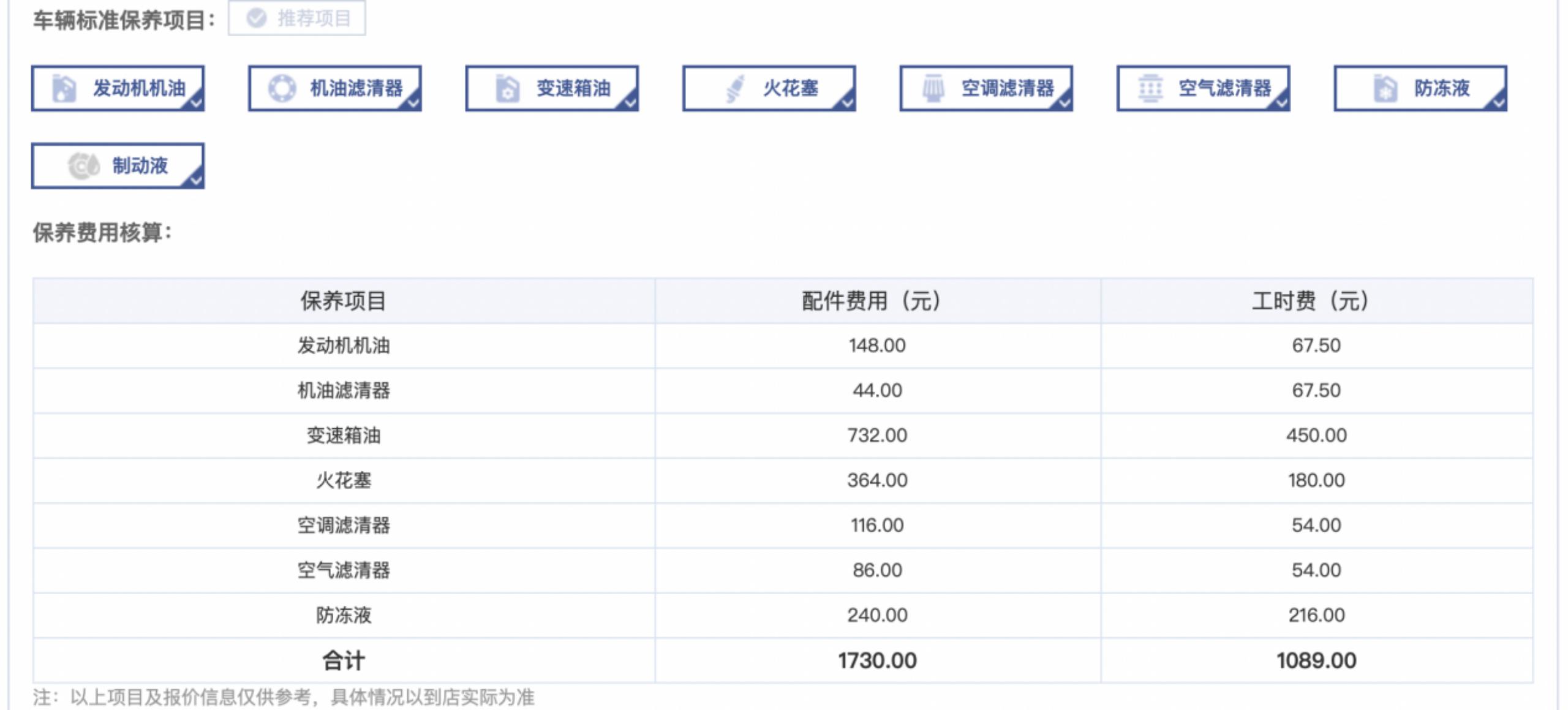The image size is (1568, 710).
Task: Select the engine oil jug icon on 发动机机油
Action: point(63,89)
